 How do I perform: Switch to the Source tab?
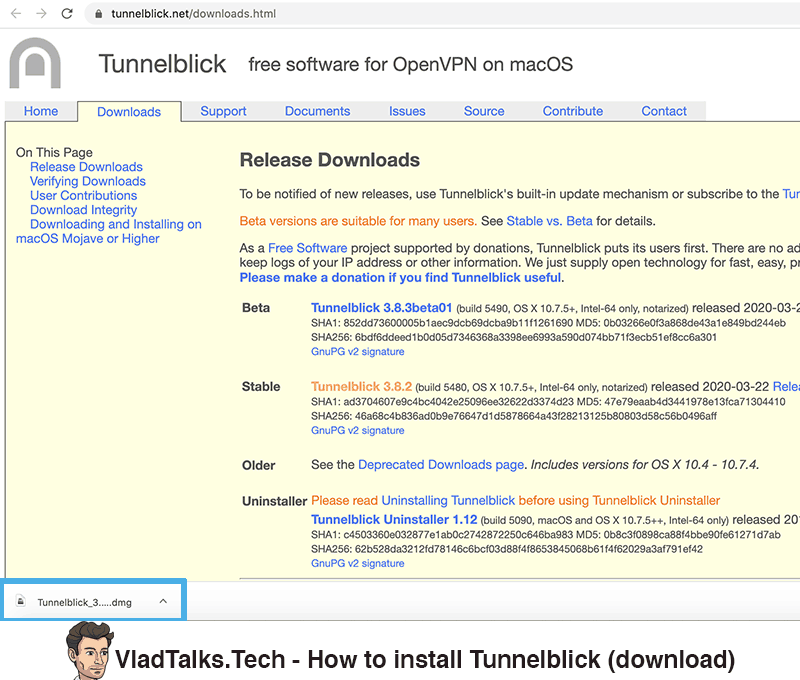coord(484,111)
